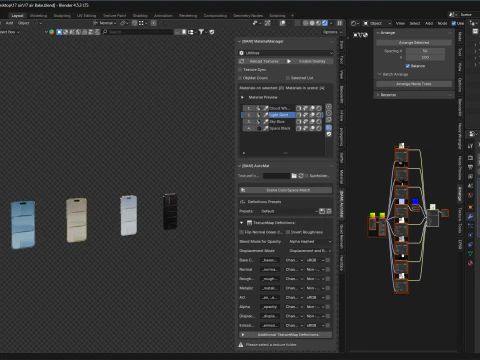480x360 pixels.
Task: Open Blend Mode Alpha Hashed dropdown
Action: [309, 242]
